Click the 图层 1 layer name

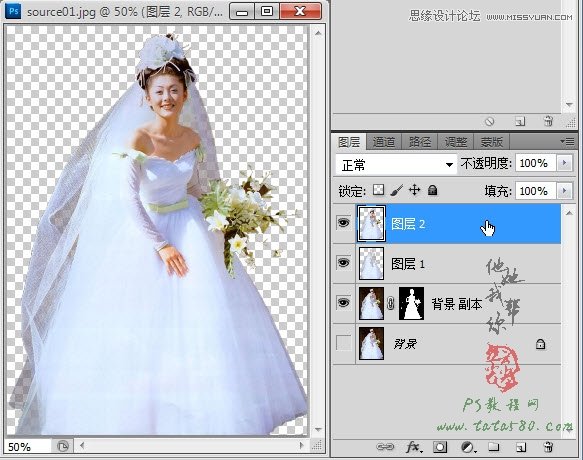pos(408,264)
